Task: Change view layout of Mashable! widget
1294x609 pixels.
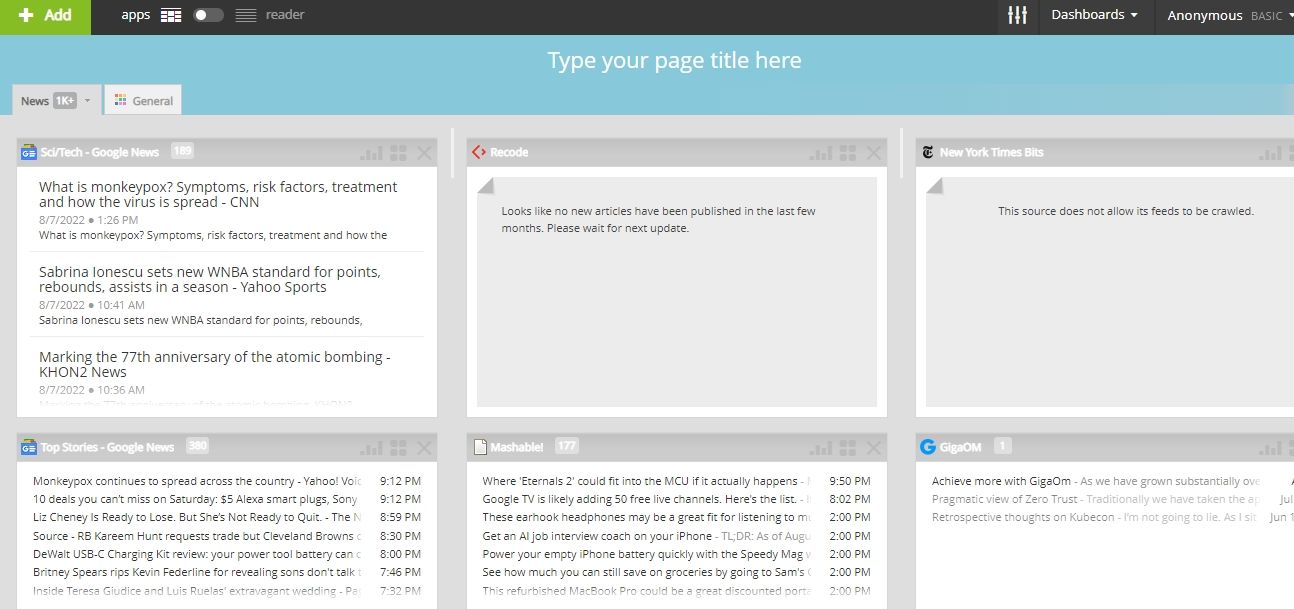Action: pos(848,448)
